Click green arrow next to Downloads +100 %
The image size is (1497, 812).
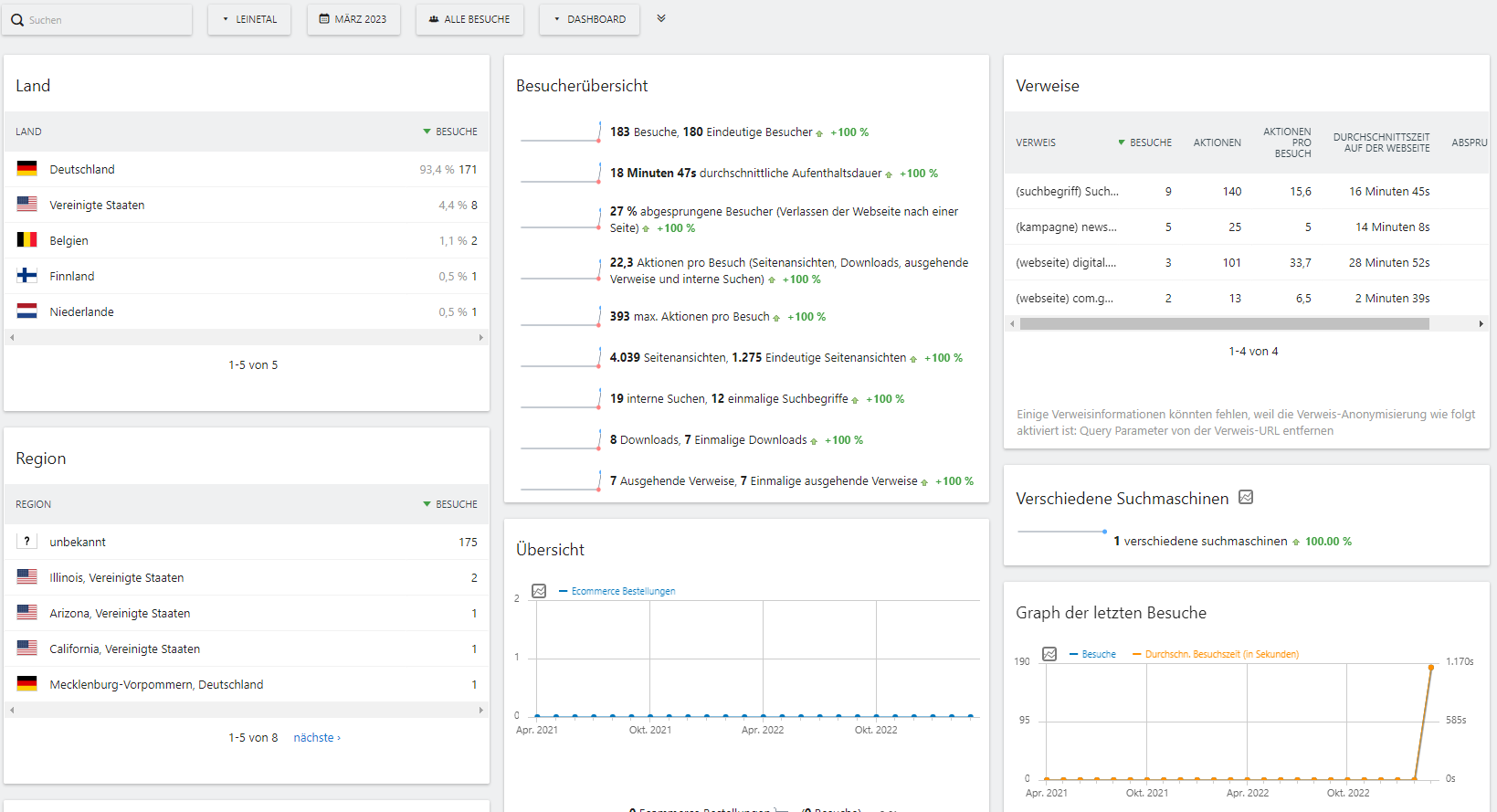click(814, 441)
